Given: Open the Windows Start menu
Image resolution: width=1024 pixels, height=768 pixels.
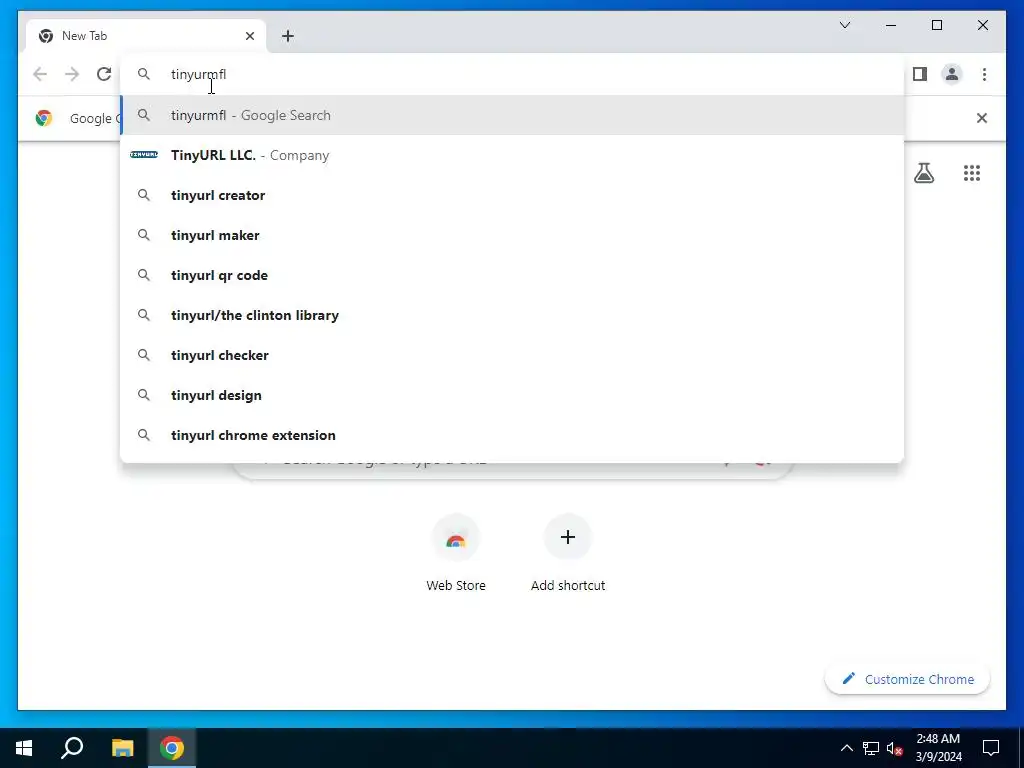Looking at the screenshot, I should (x=24, y=748).
